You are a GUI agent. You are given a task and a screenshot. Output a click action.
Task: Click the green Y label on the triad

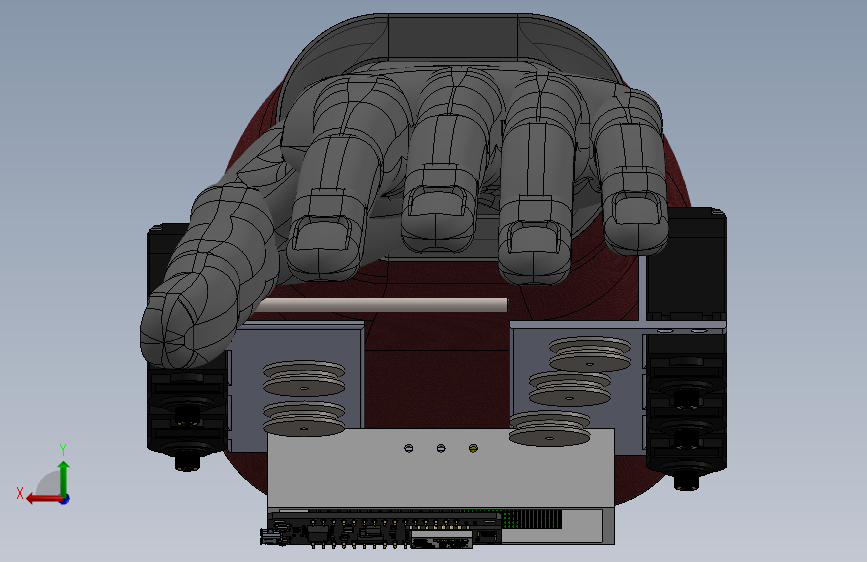pyautogui.click(x=63, y=450)
